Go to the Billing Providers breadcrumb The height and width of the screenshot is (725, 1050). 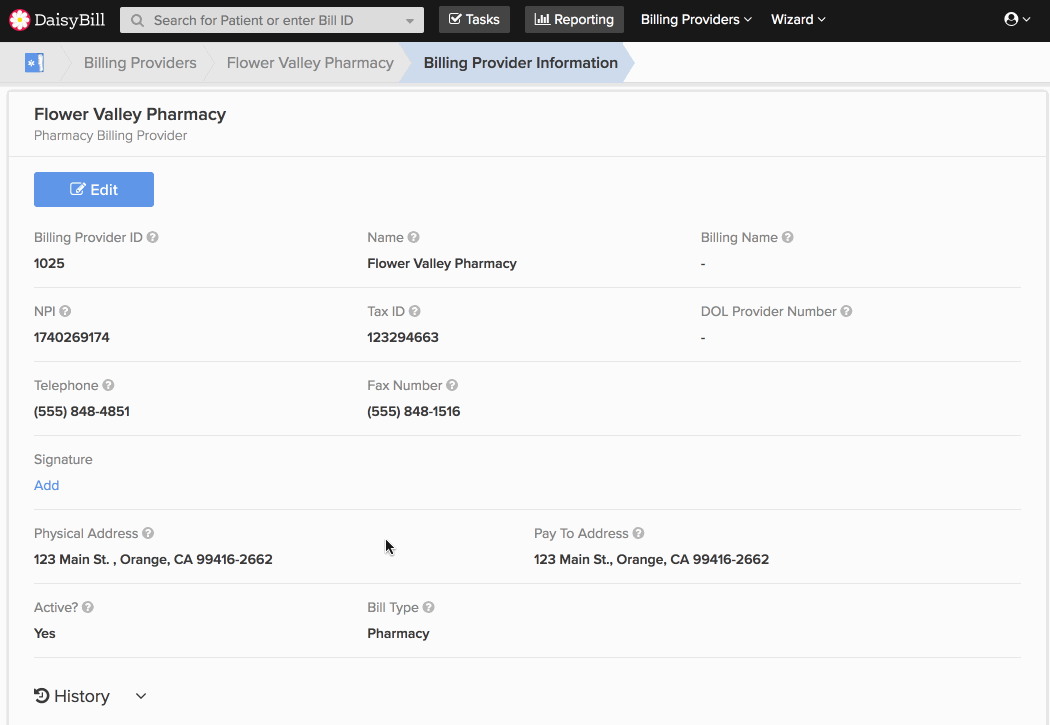140,63
